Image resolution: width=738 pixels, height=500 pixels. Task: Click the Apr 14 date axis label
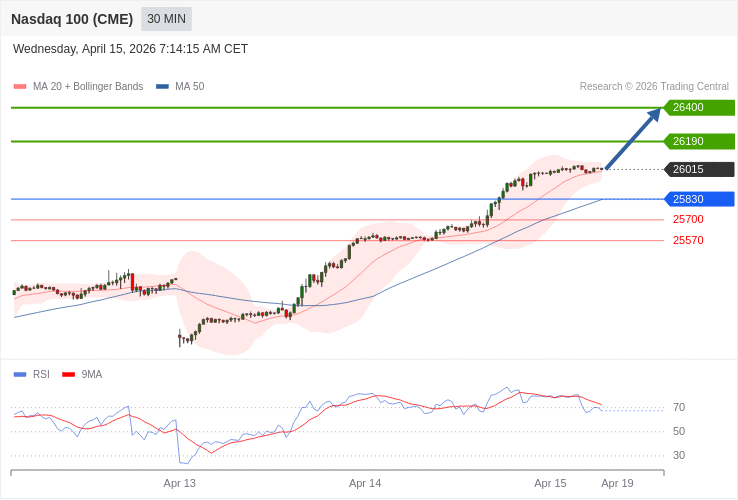pos(365,483)
